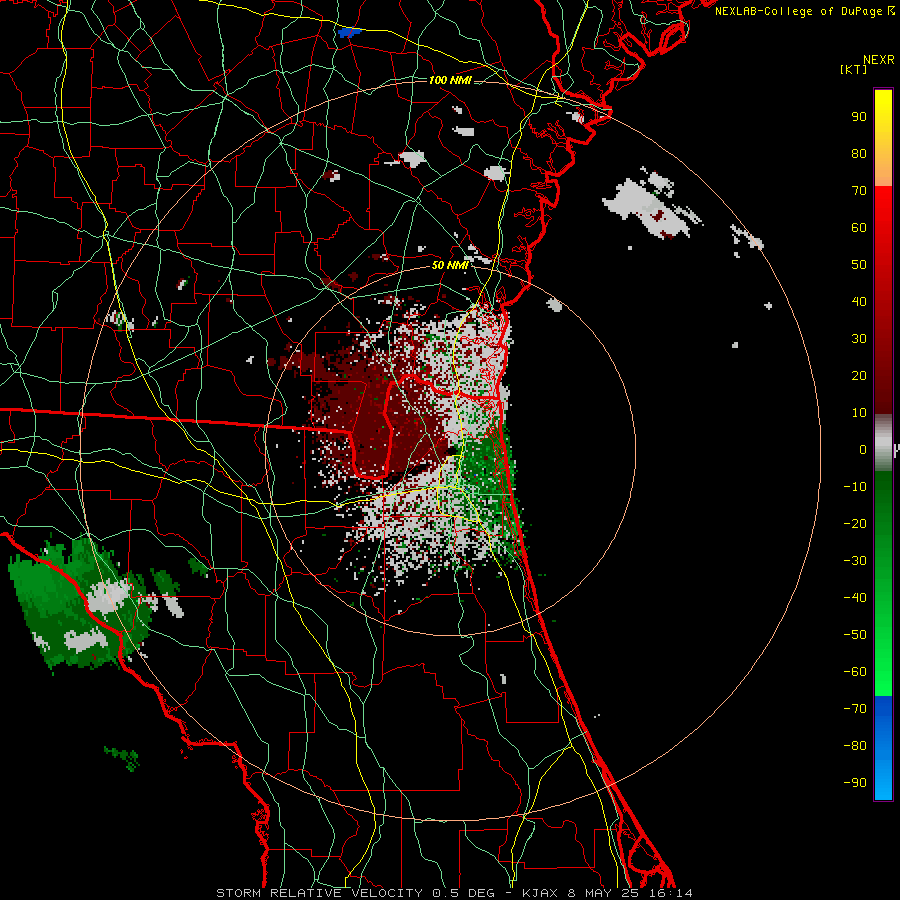Pick the gray zero-velocity segment of color bar
The height and width of the screenshot is (900, 900).
883,443
